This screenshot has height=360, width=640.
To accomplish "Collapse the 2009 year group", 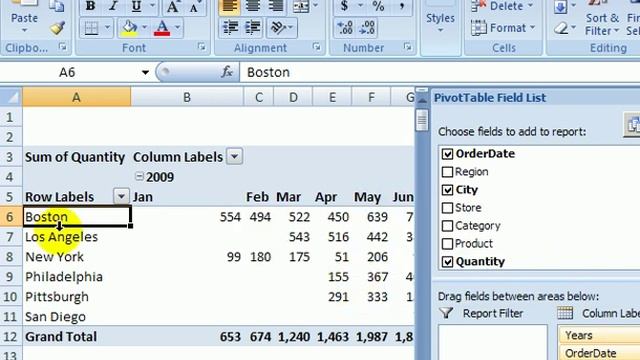I will point(139,176).
